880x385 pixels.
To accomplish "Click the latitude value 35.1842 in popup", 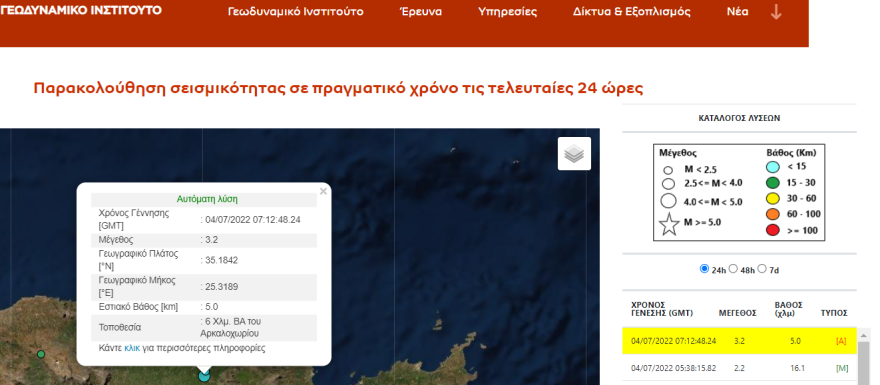I will [x=222, y=260].
